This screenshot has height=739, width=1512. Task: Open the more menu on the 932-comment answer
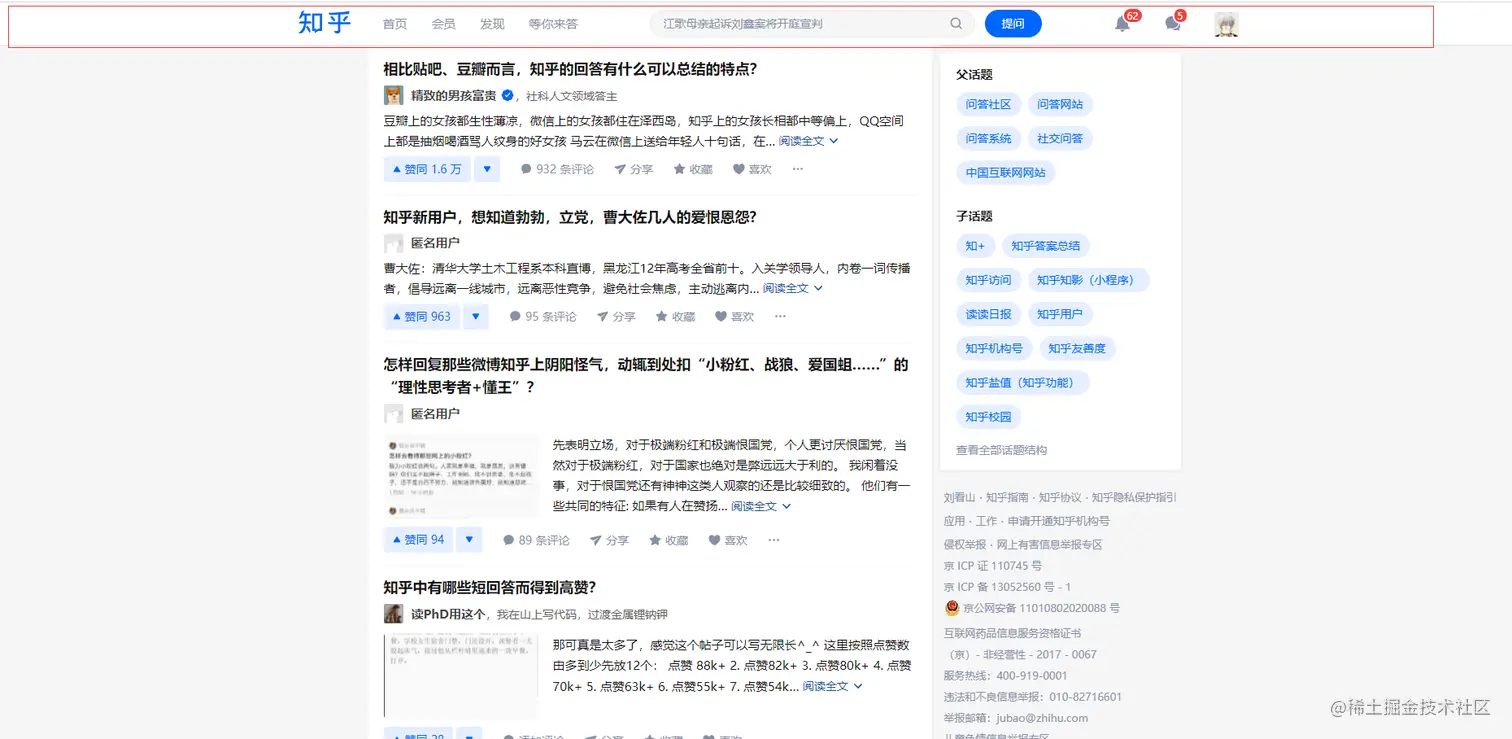[797, 169]
